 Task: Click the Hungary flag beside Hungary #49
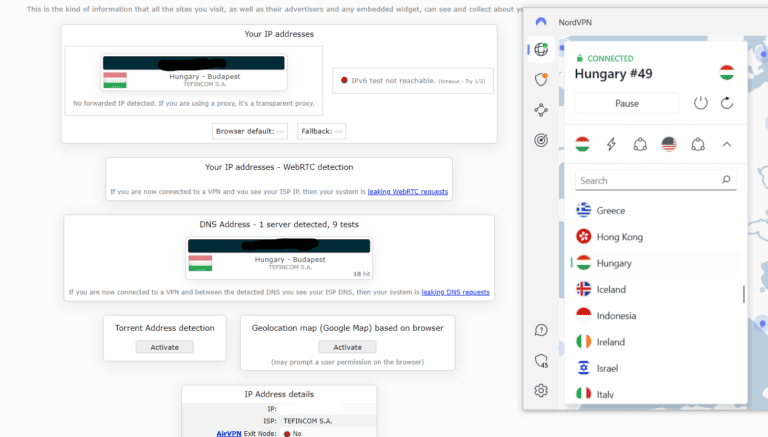727,73
